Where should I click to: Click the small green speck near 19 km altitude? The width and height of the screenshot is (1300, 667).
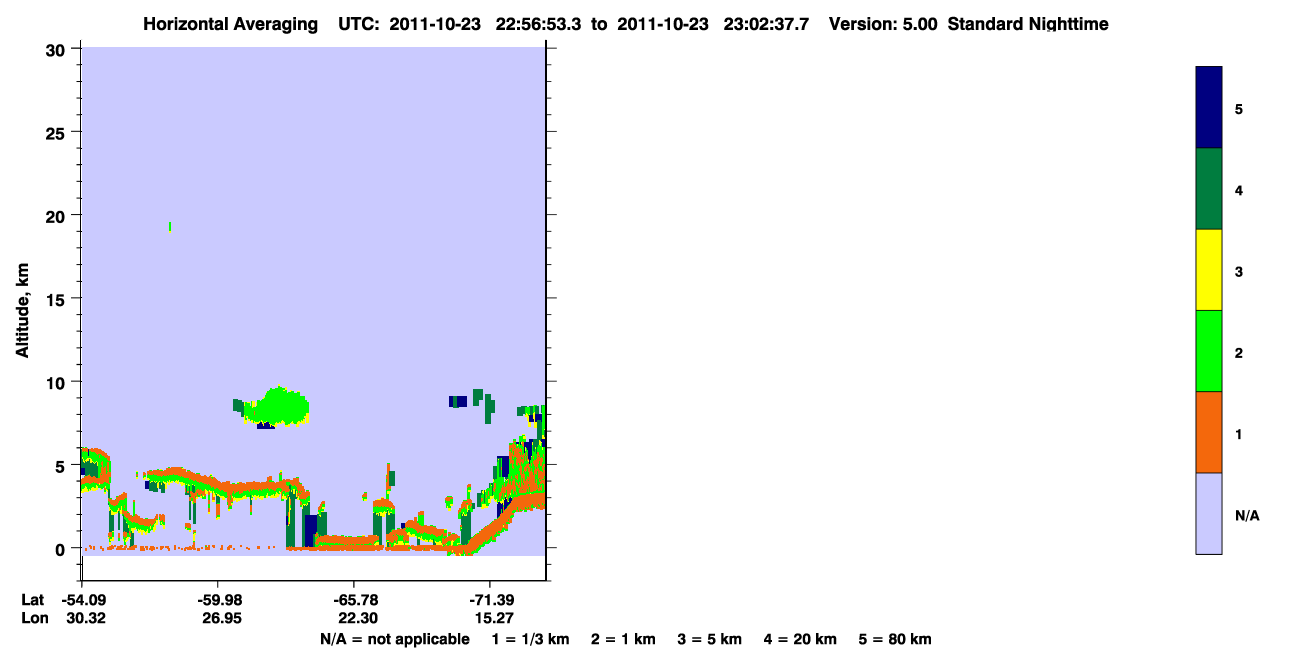click(170, 227)
